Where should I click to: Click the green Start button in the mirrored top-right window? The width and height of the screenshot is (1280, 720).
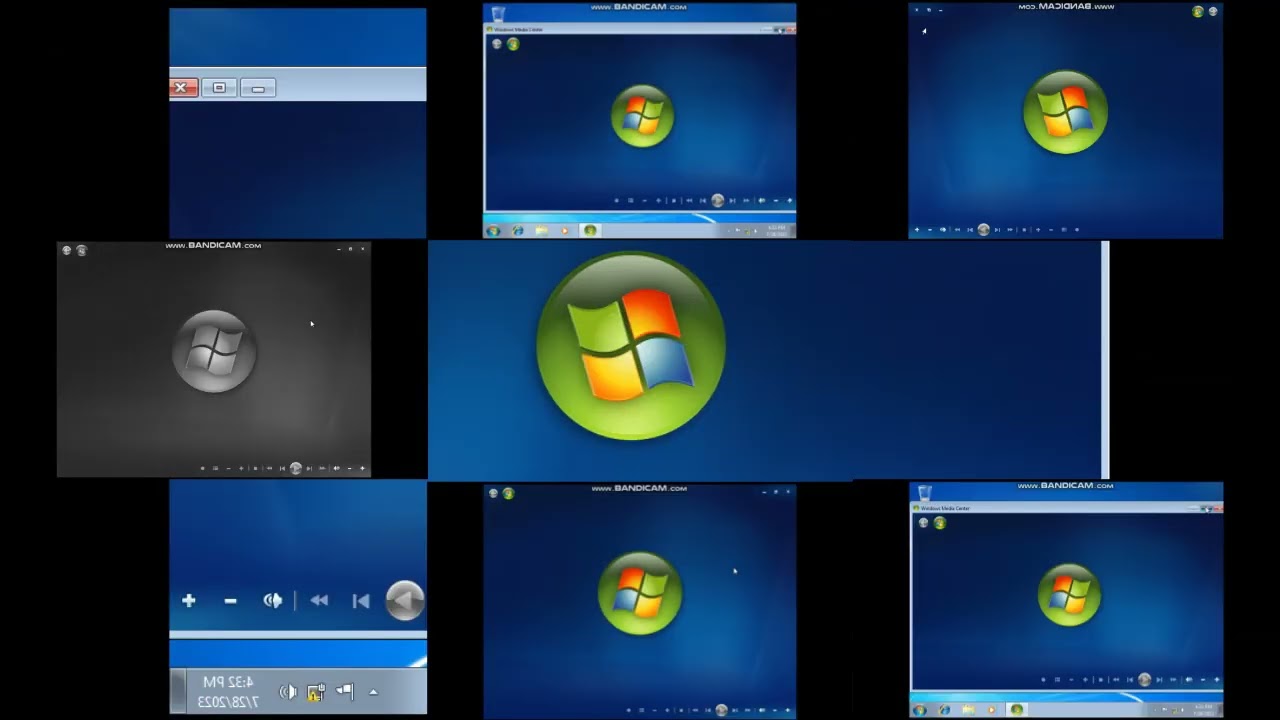1198,11
